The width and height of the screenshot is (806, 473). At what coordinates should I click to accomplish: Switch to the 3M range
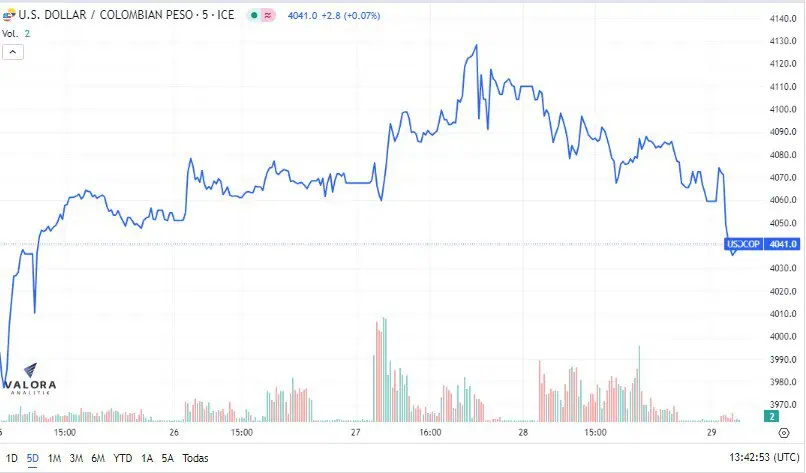click(x=76, y=458)
